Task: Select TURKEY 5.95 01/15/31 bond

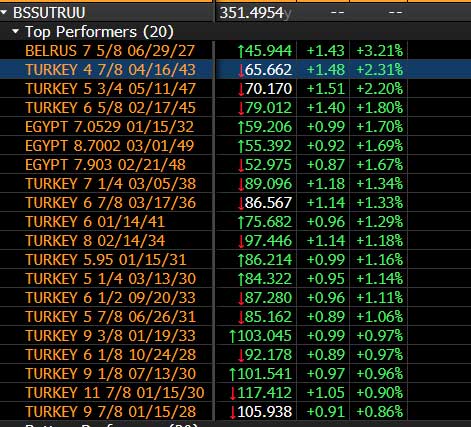Action: pyautogui.click(x=106, y=260)
